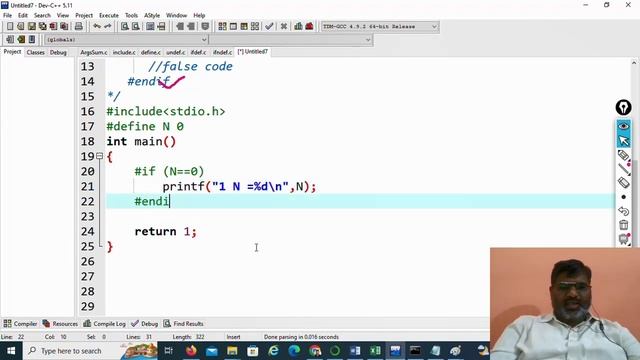Click the Stop Execution X icon

tap(284, 27)
